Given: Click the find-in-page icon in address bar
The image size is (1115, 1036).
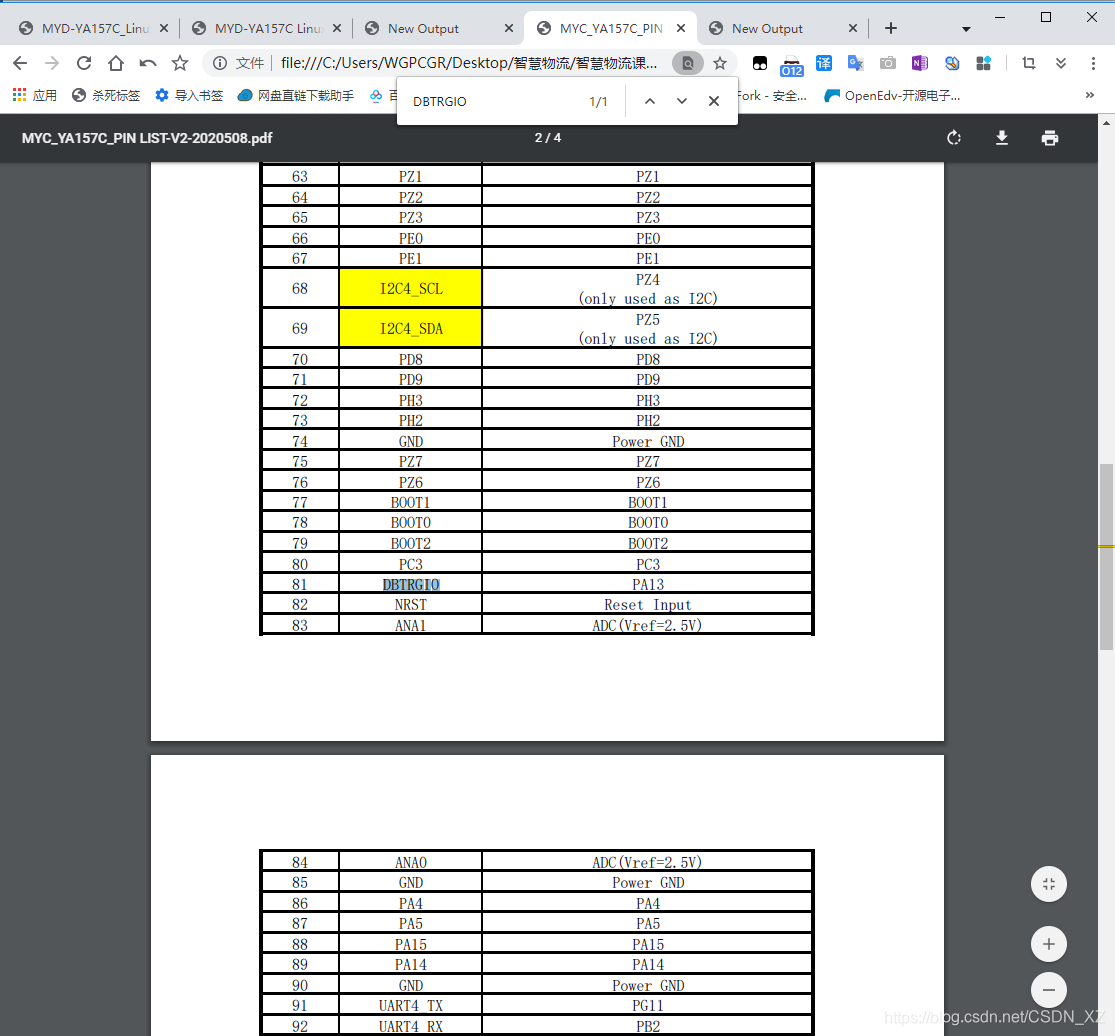Looking at the screenshot, I should coord(688,63).
